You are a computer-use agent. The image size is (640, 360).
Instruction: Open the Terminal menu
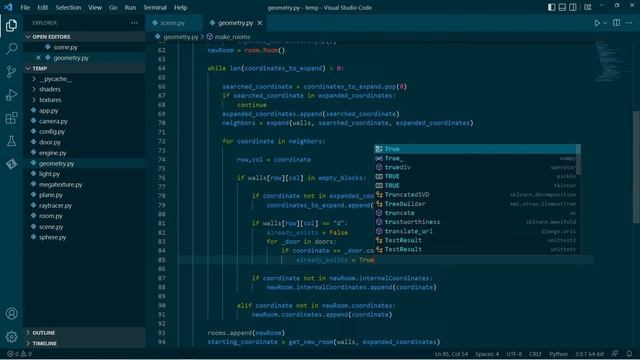click(155, 7)
